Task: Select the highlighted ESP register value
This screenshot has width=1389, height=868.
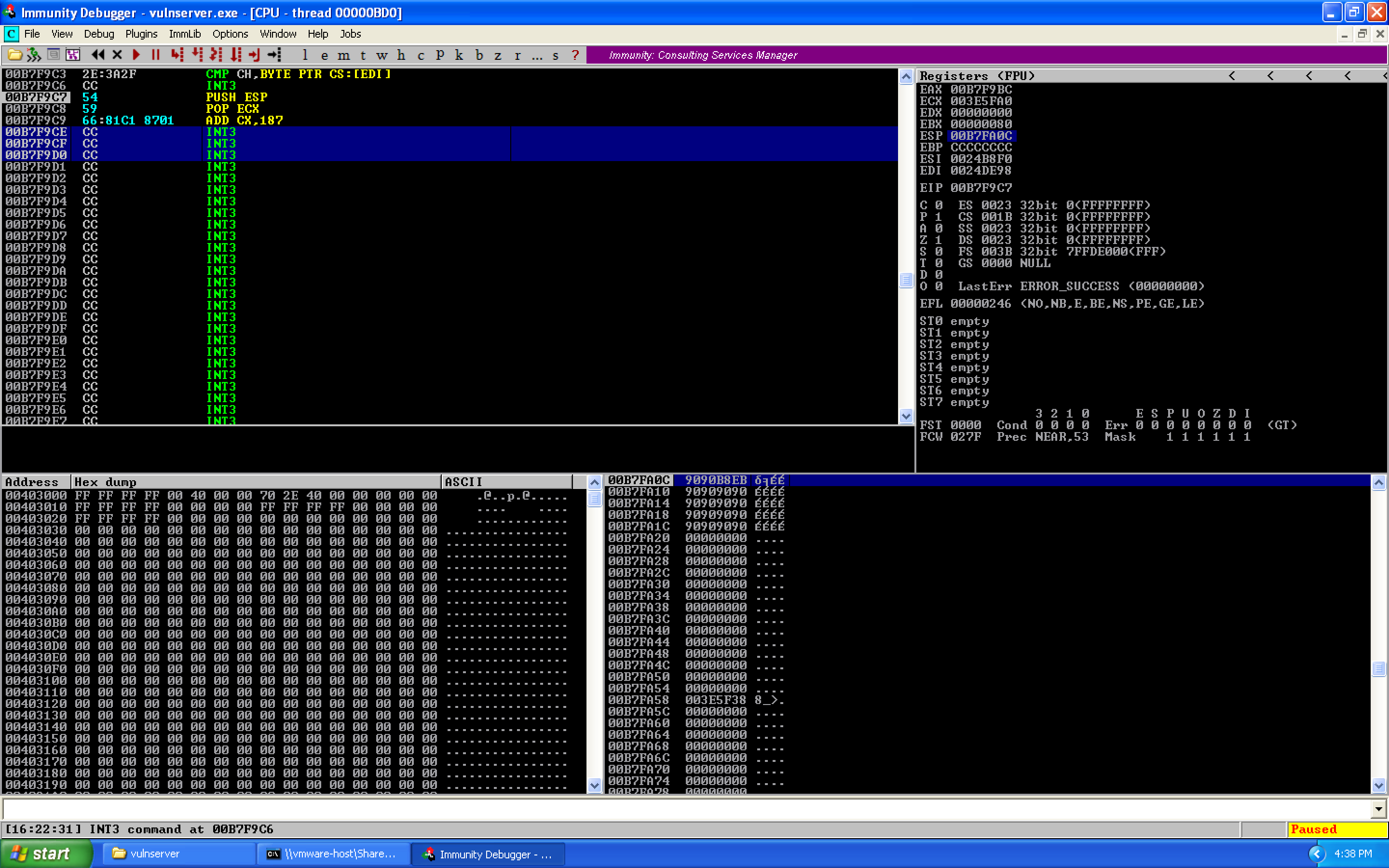Action: [x=982, y=136]
